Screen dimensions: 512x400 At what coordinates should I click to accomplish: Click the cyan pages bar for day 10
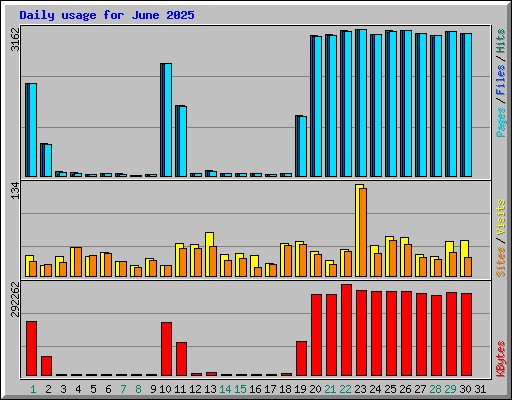pyautogui.click(x=168, y=120)
